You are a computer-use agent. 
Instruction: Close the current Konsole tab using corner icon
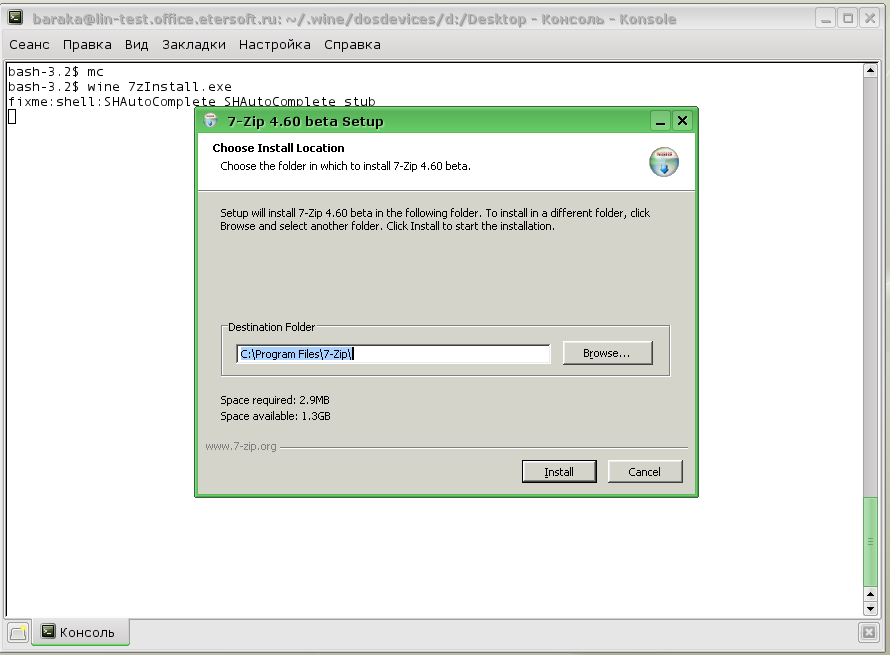click(868, 632)
